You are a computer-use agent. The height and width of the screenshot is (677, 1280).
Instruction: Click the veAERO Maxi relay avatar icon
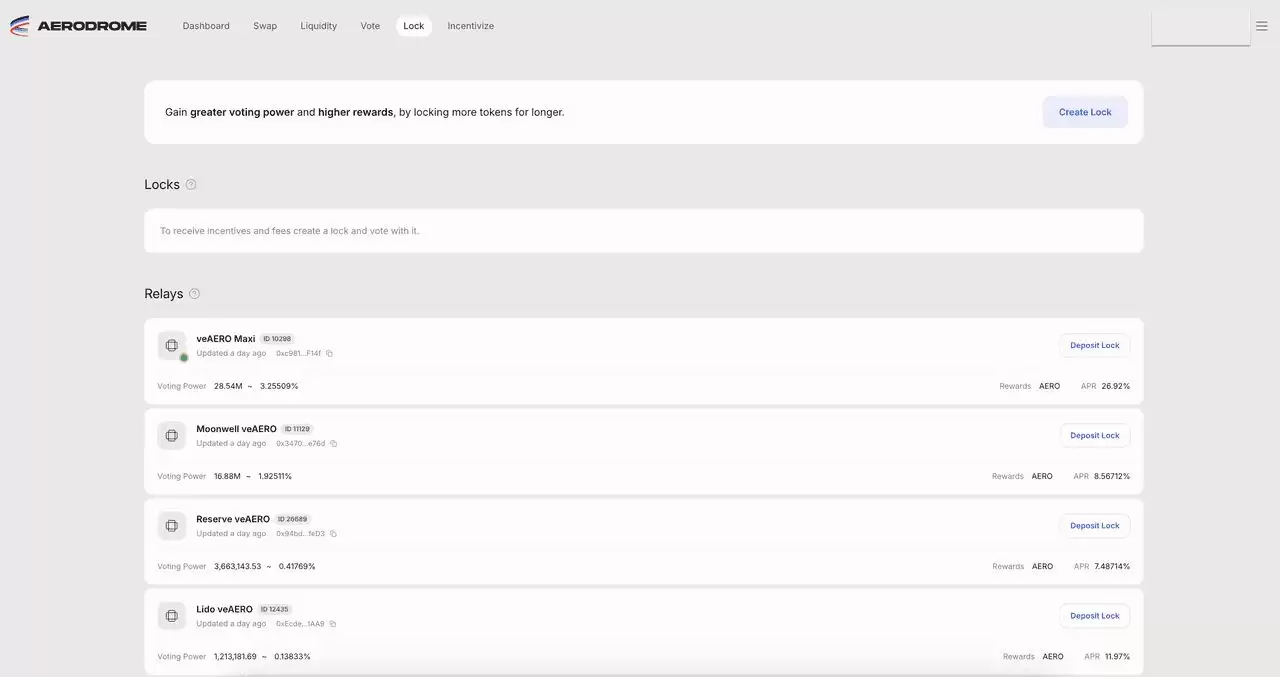coord(172,345)
